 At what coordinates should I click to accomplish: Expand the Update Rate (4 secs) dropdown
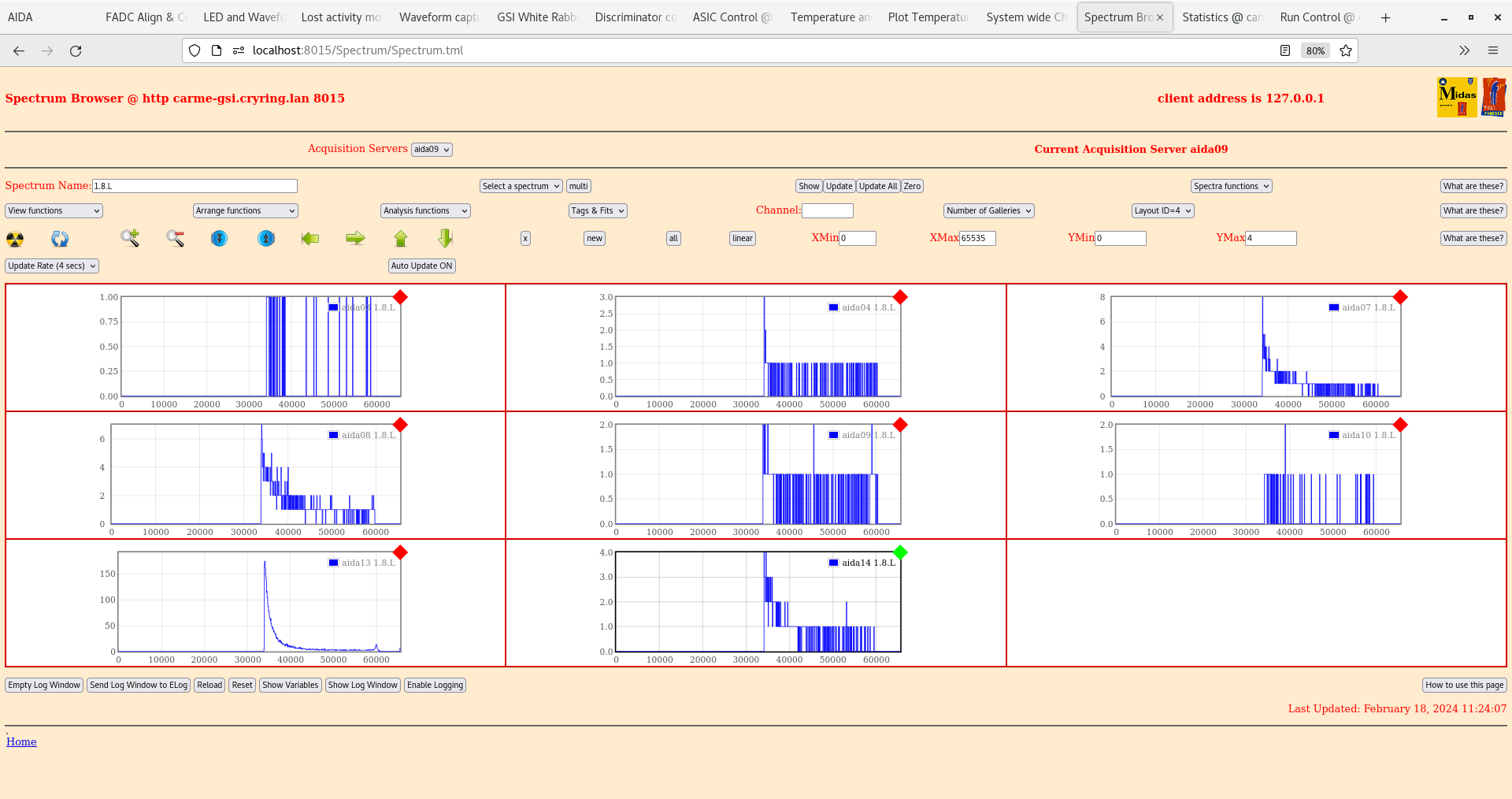[52, 266]
